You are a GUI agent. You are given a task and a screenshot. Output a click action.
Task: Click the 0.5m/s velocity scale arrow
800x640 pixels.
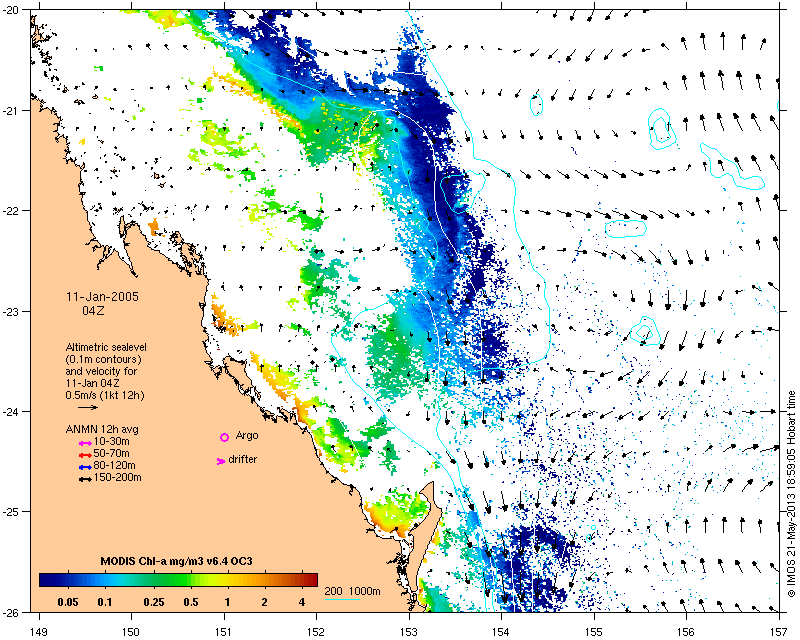click(88, 407)
